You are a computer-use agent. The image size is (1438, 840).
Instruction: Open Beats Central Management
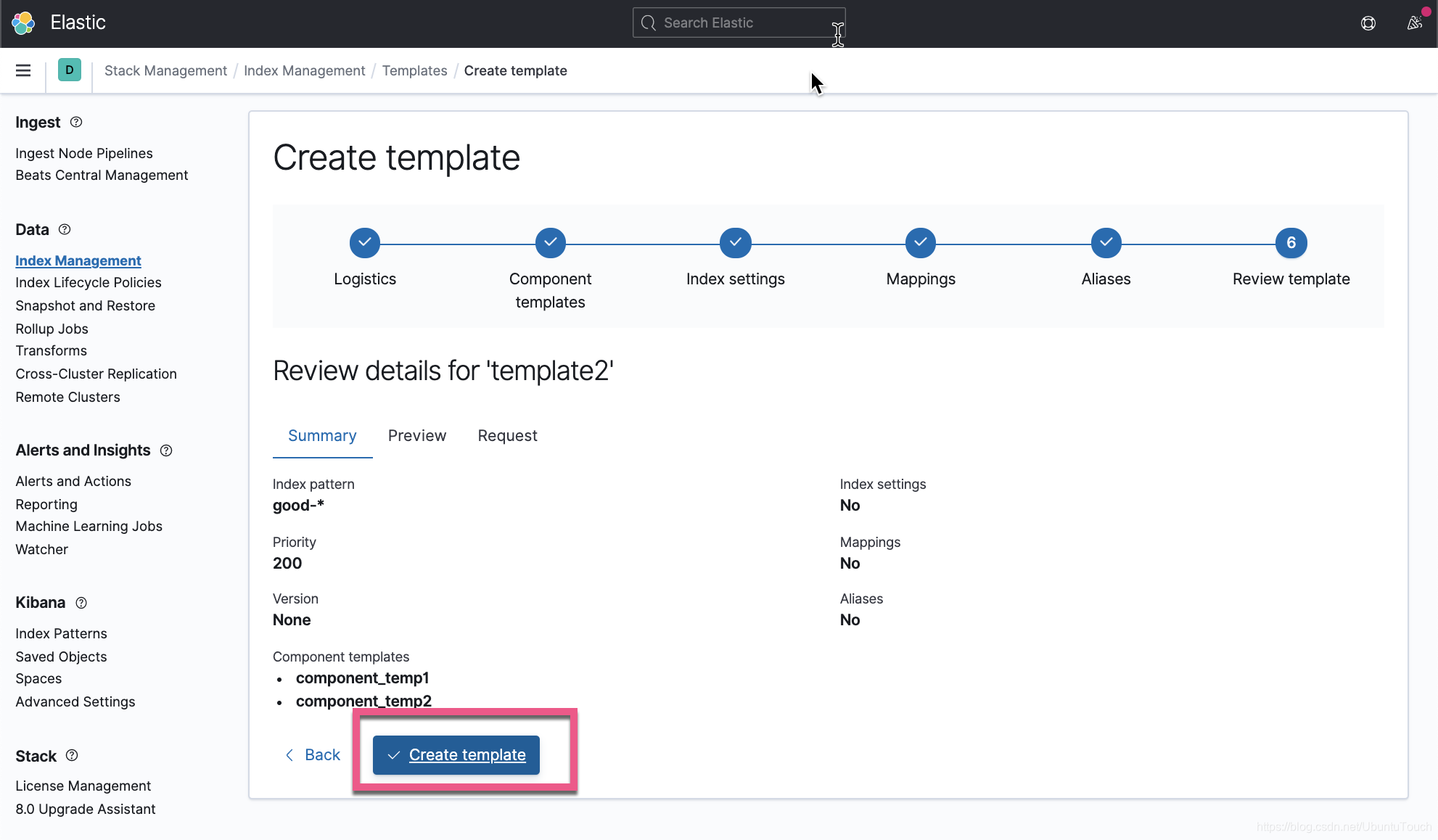tap(102, 175)
